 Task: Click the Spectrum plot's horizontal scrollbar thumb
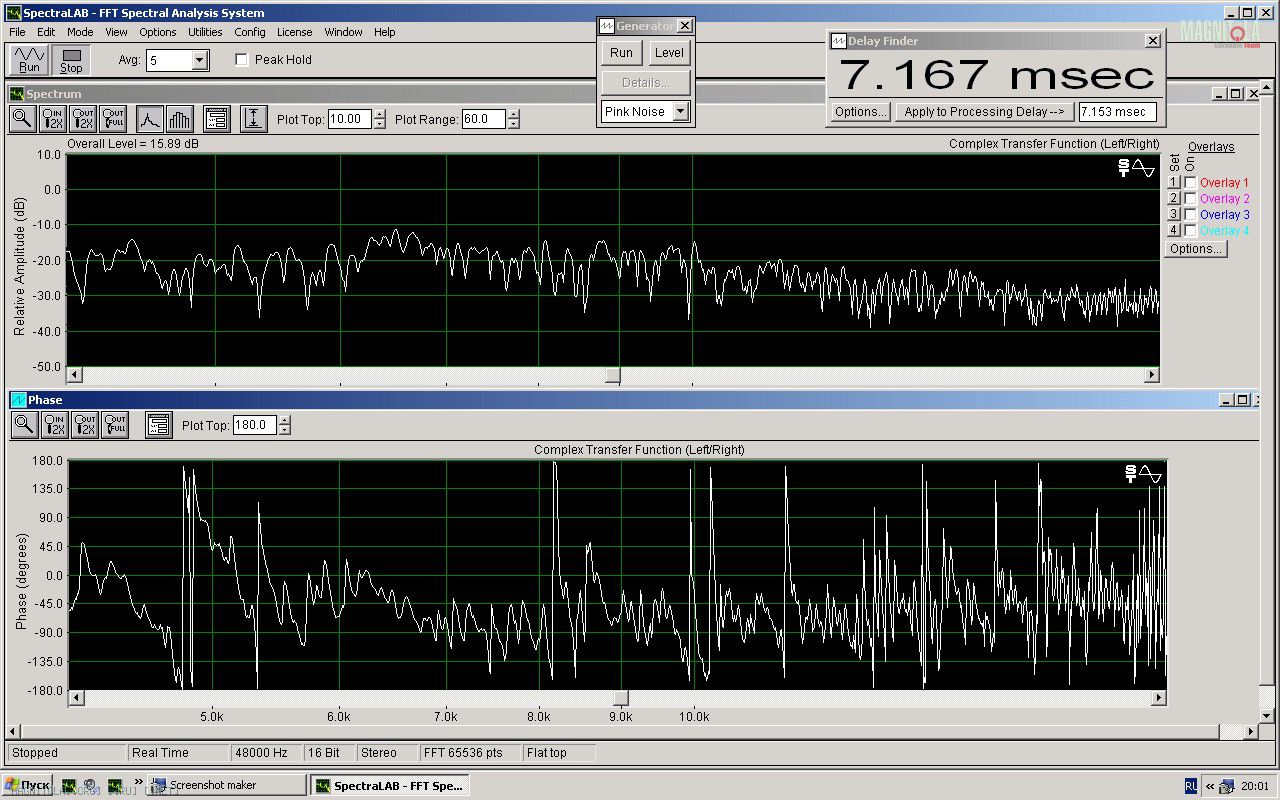[x=612, y=375]
